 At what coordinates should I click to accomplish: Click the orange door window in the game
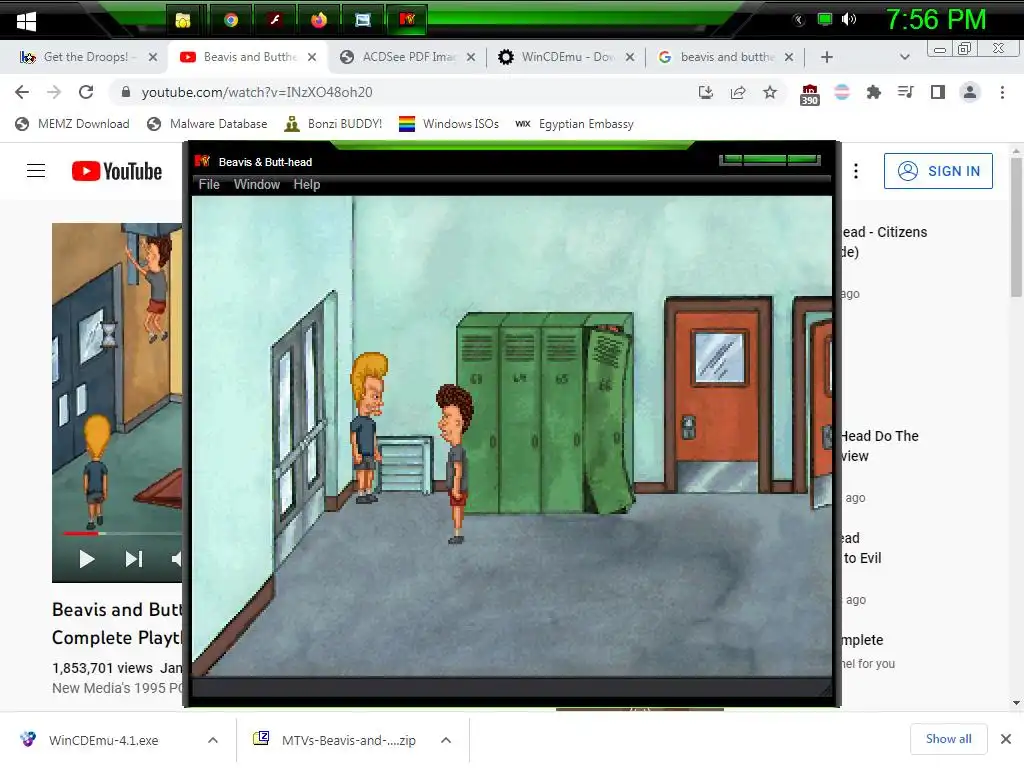coord(720,358)
